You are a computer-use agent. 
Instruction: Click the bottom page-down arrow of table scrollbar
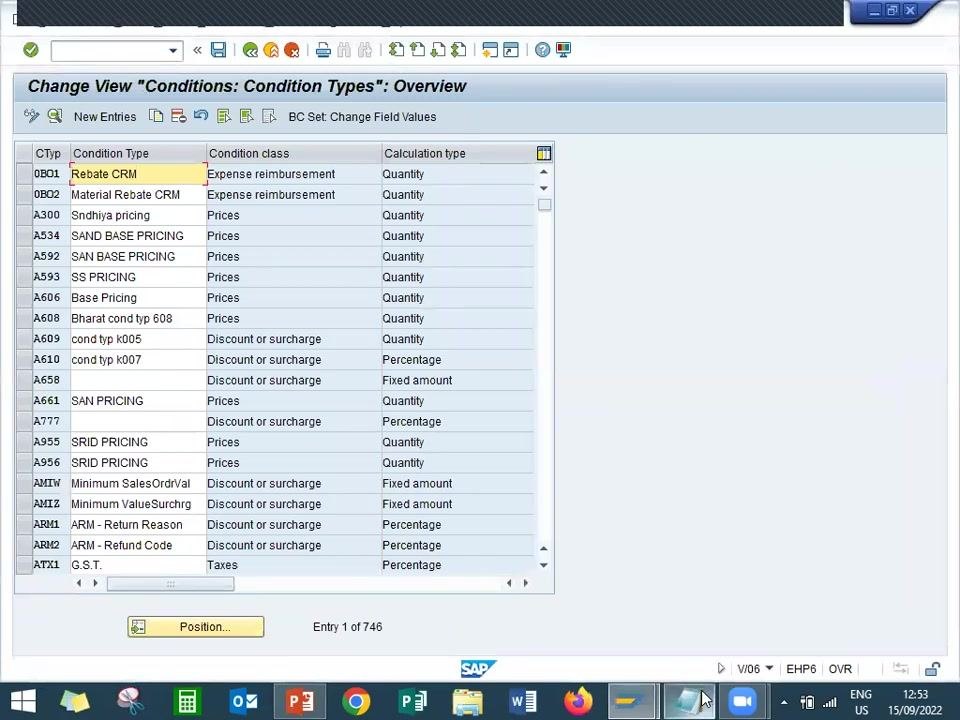coord(544,565)
